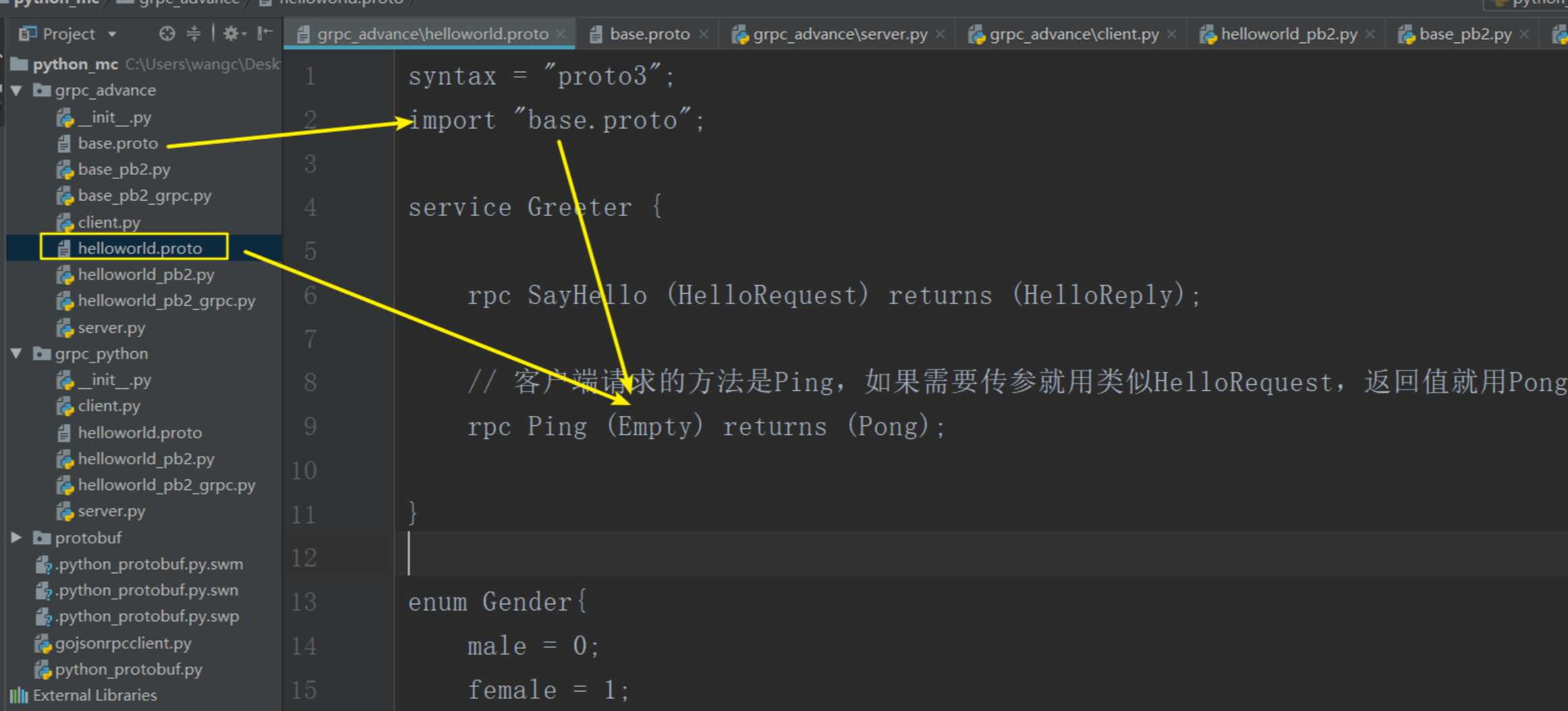
Task: Open server.py under grpc_advance
Action: [111, 327]
